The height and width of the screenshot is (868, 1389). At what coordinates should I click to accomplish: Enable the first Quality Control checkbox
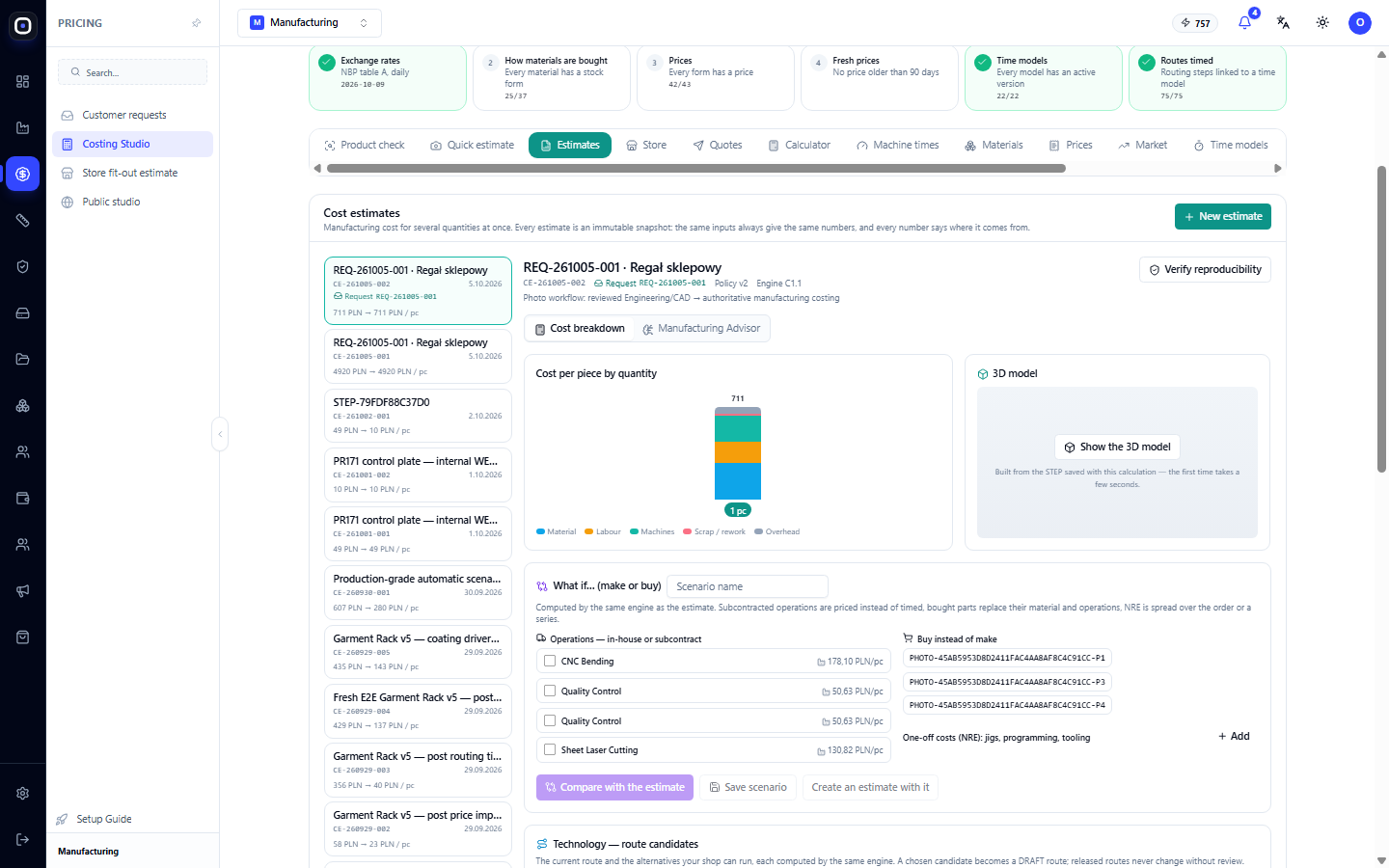[x=550, y=691]
